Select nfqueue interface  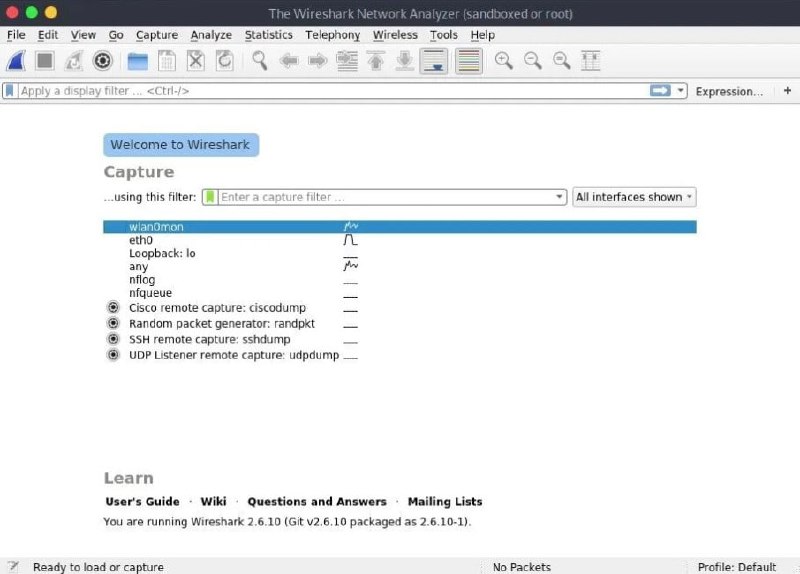[x=399, y=293]
